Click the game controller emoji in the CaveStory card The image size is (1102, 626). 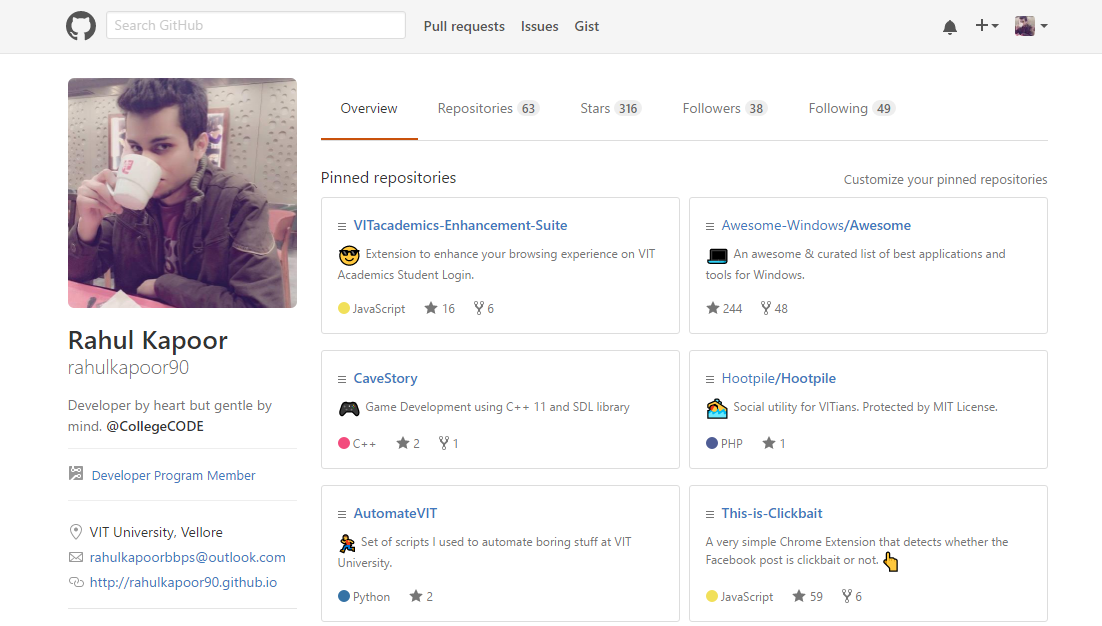pyautogui.click(x=349, y=408)
